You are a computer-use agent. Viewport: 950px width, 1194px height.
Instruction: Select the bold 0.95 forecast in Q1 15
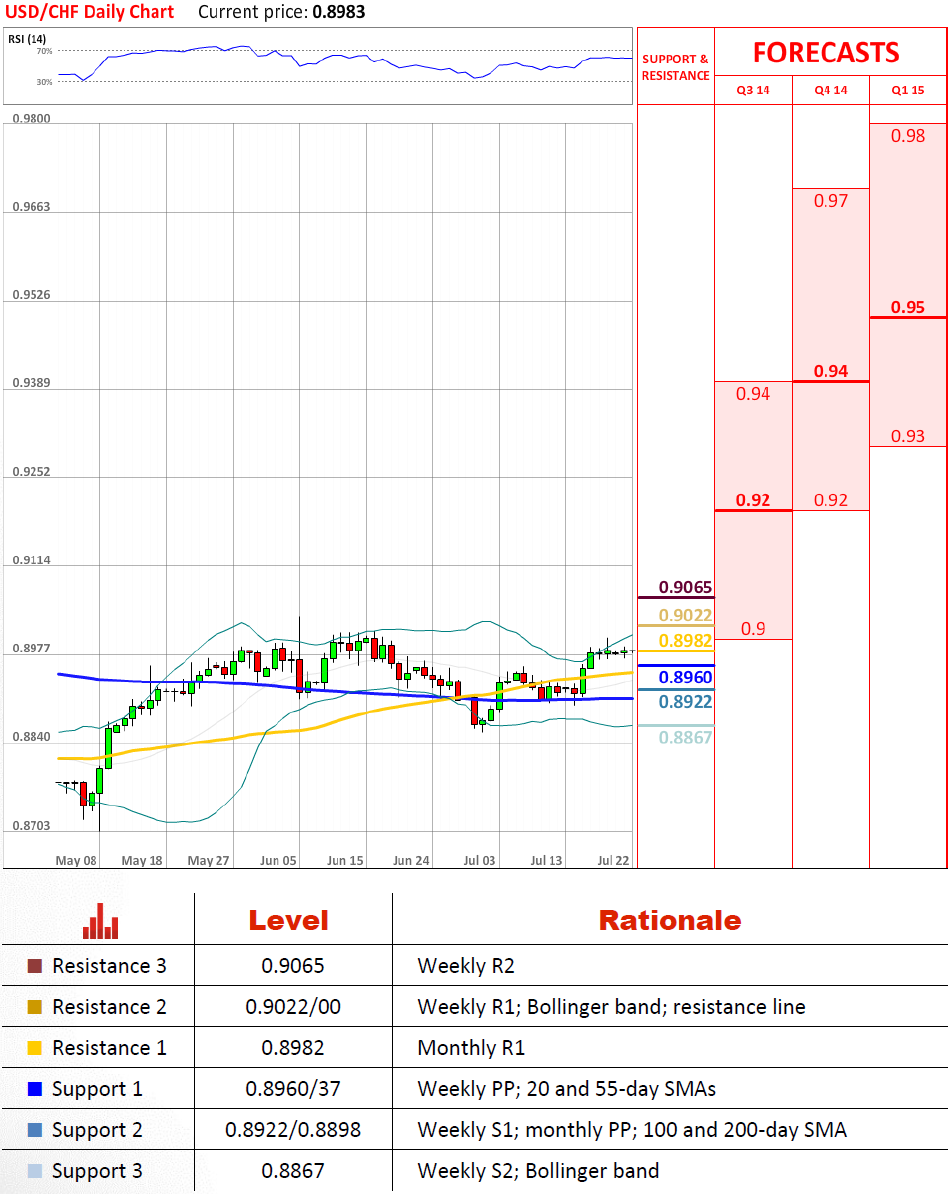pos(908,307)
